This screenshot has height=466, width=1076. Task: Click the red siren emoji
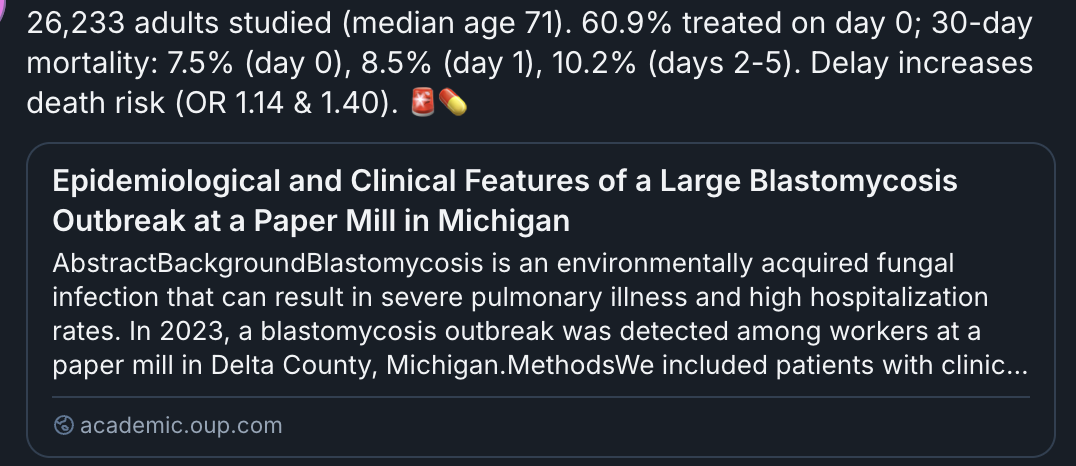pos(422,103)
